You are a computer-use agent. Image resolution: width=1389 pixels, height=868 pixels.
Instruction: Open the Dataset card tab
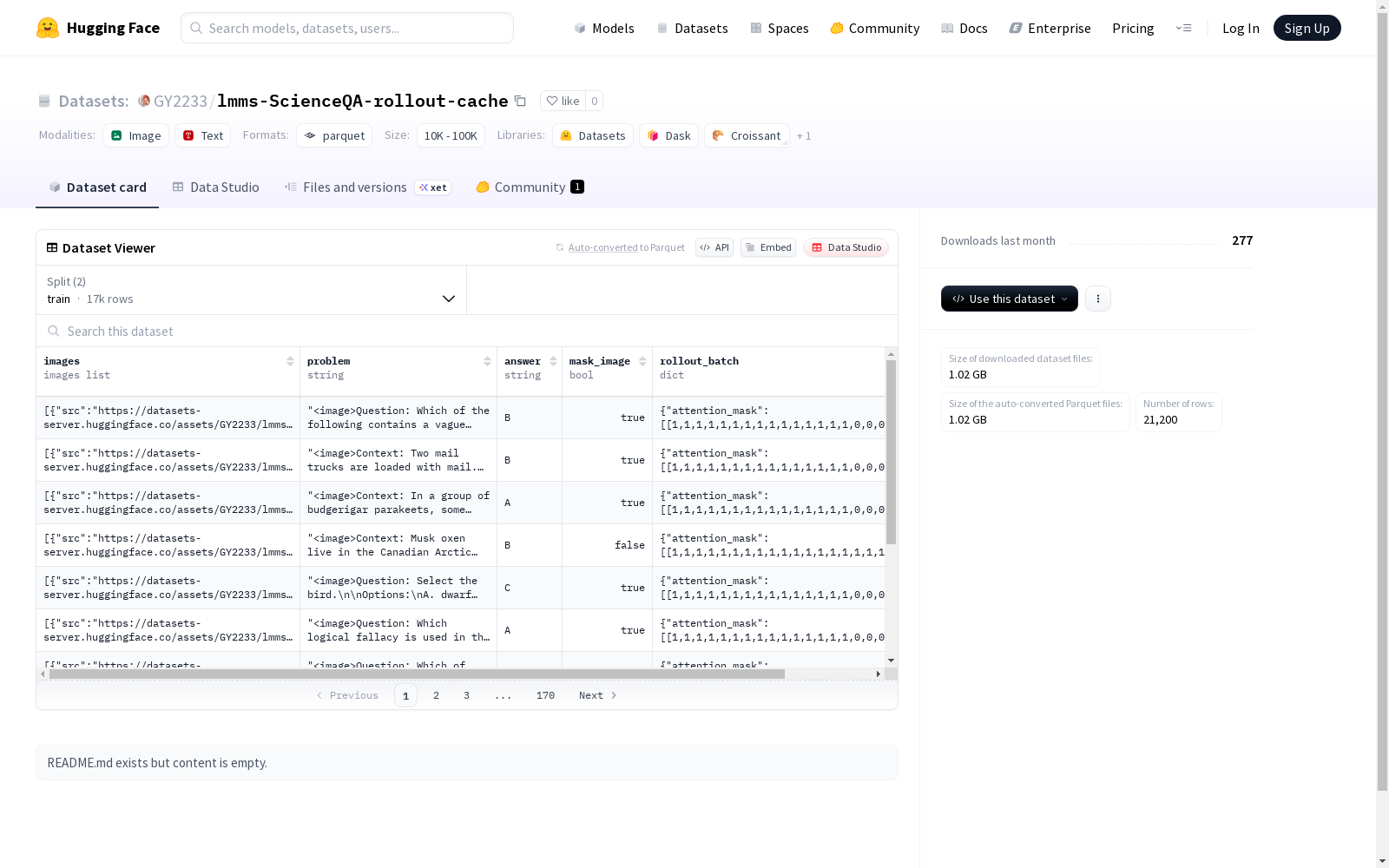(97, 187)
